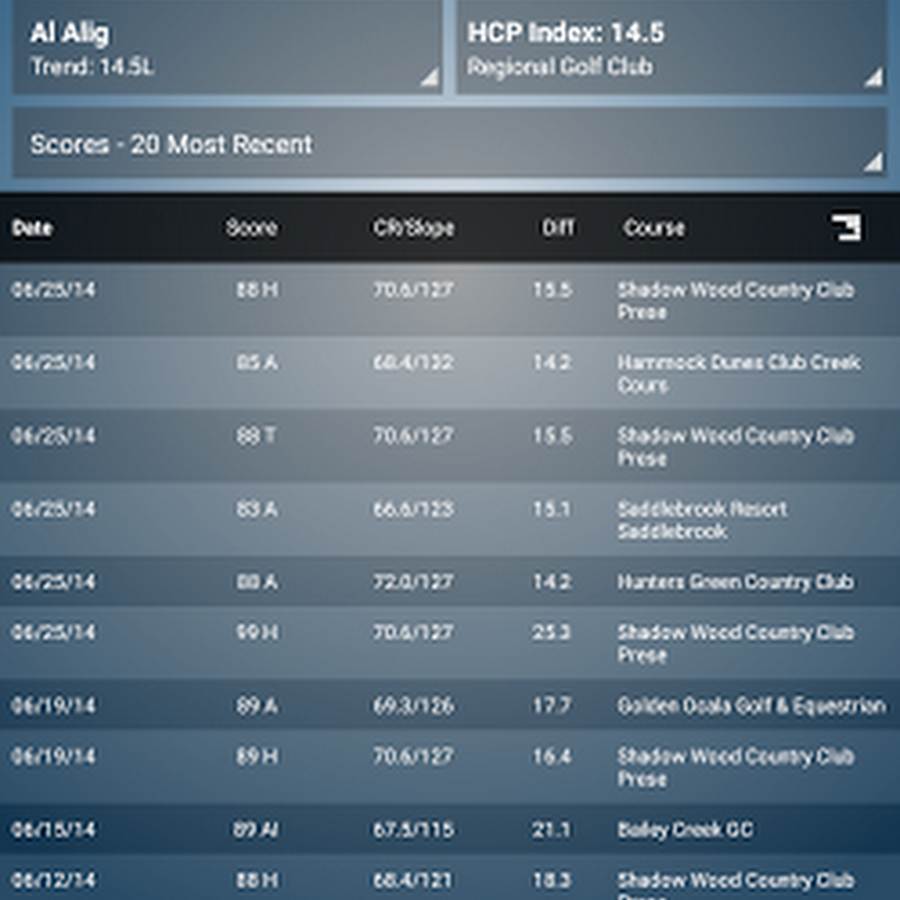The height and width of the screenshot is (900, 900).
Task: Sort by the CR/Slope column header
Action: tap(413, 228)
